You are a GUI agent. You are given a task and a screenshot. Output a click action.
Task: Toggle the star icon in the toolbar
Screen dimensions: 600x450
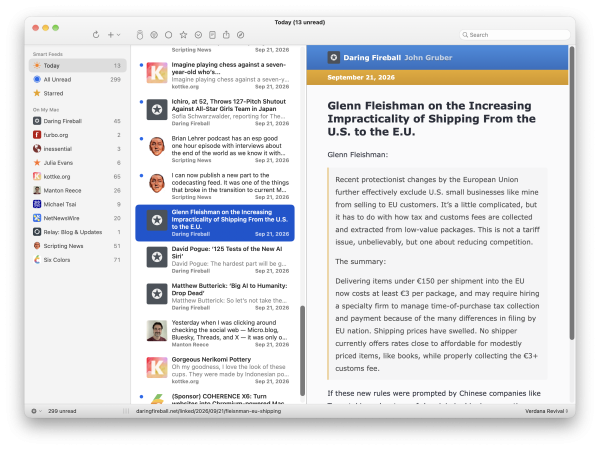point(183,35)
